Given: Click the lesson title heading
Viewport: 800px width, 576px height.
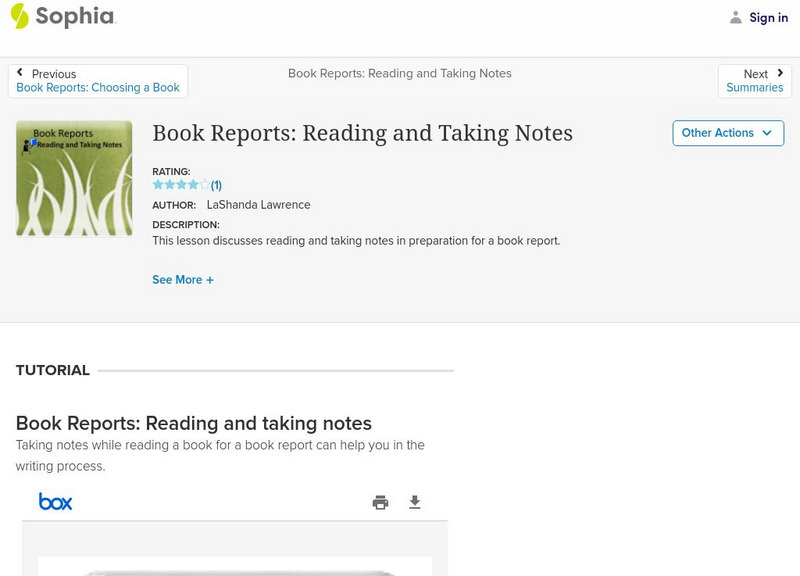Looking at the screenshot, I should coord(362,133).
